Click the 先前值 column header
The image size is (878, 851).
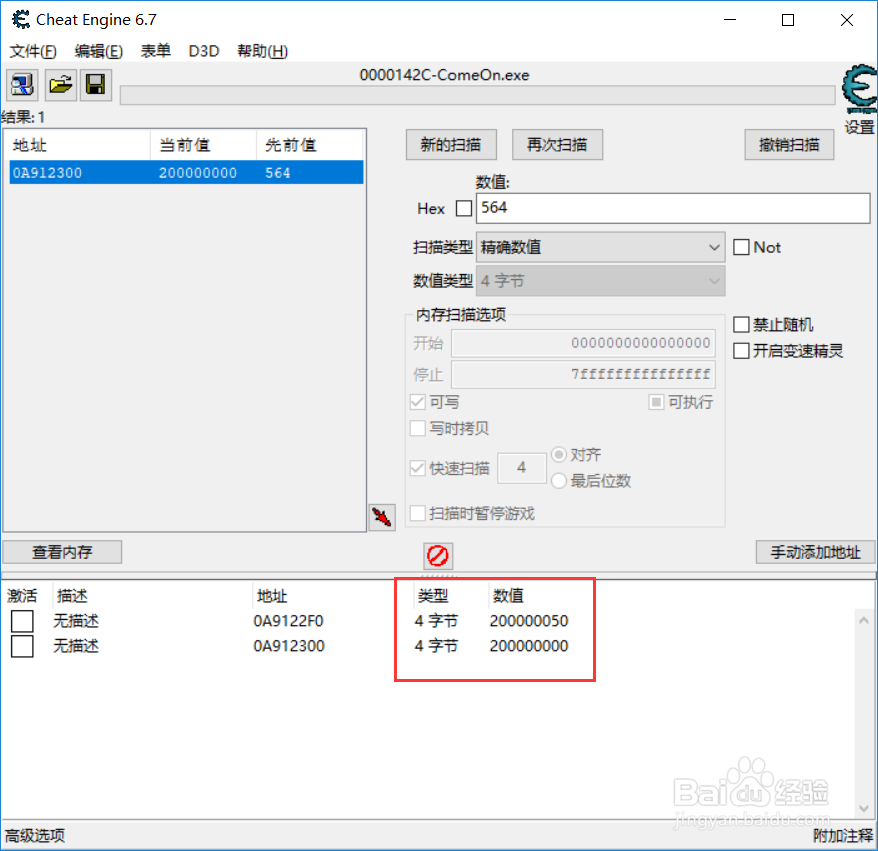pos(310,145)
